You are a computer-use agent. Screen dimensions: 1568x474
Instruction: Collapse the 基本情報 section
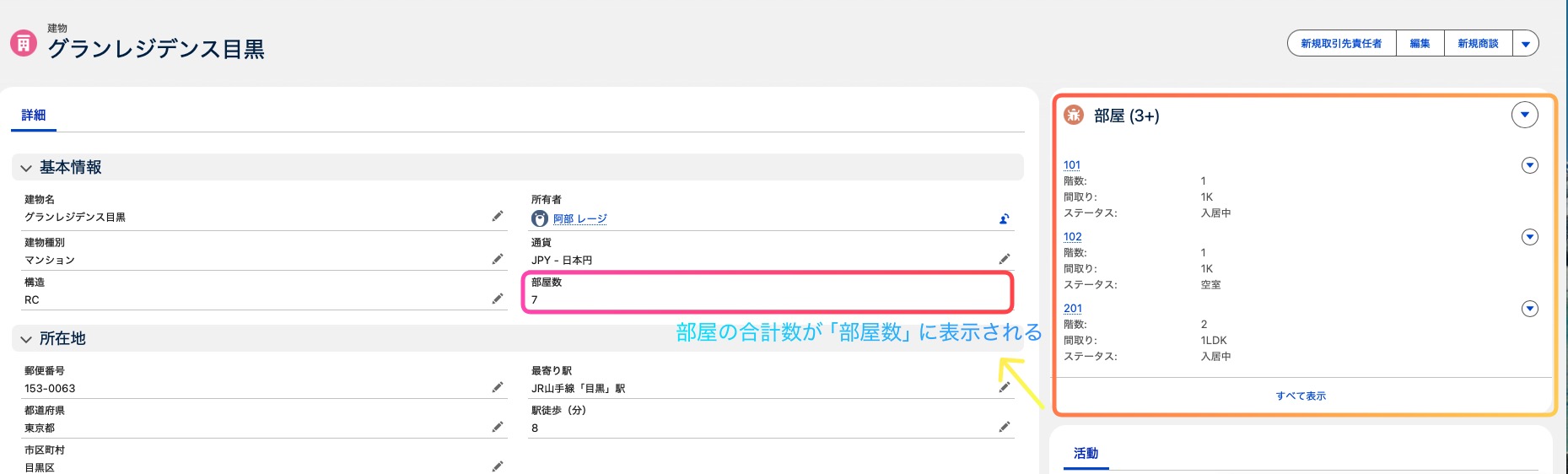26,168
